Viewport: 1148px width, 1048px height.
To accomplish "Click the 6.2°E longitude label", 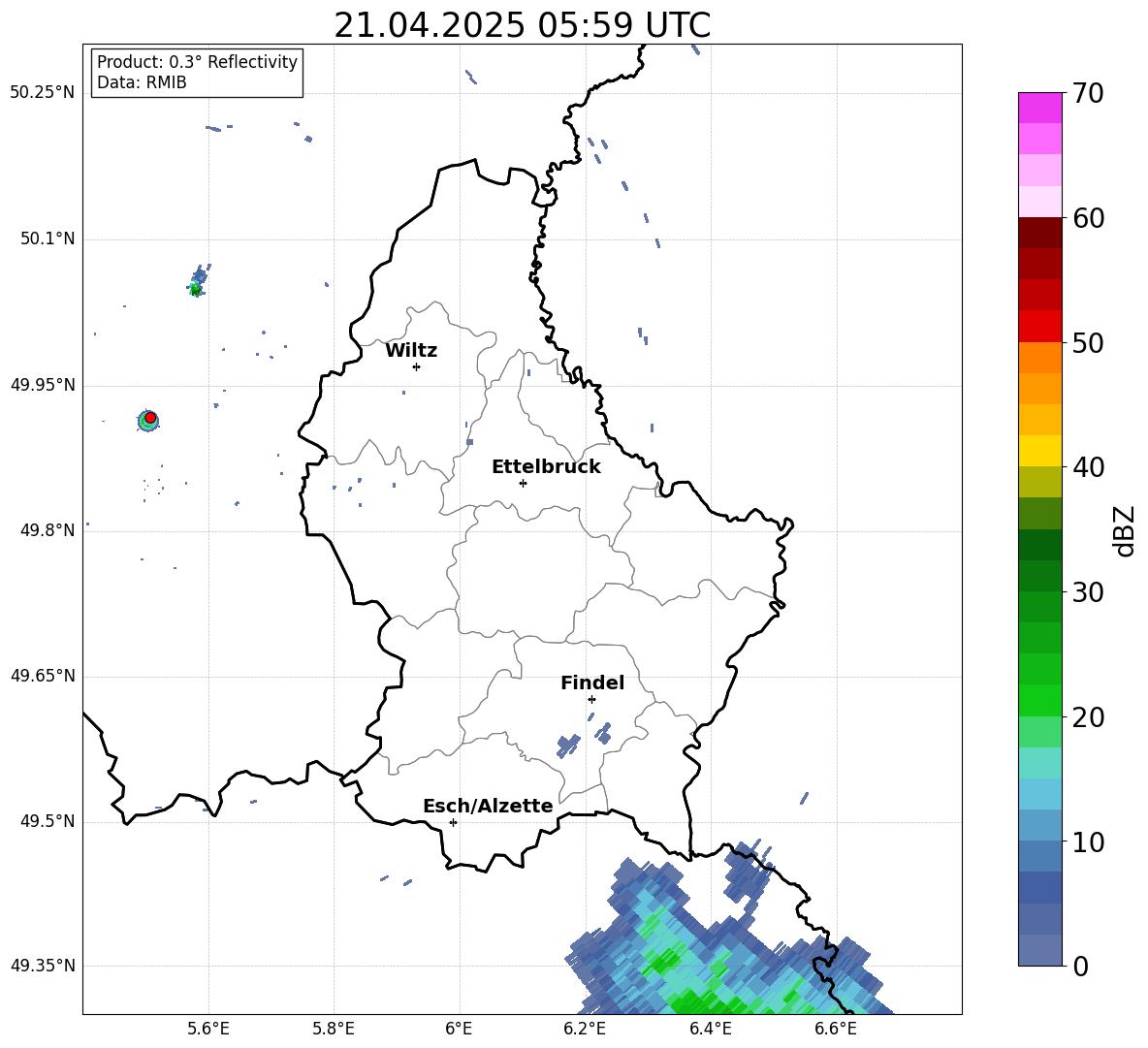I will tap(585, 1029).
